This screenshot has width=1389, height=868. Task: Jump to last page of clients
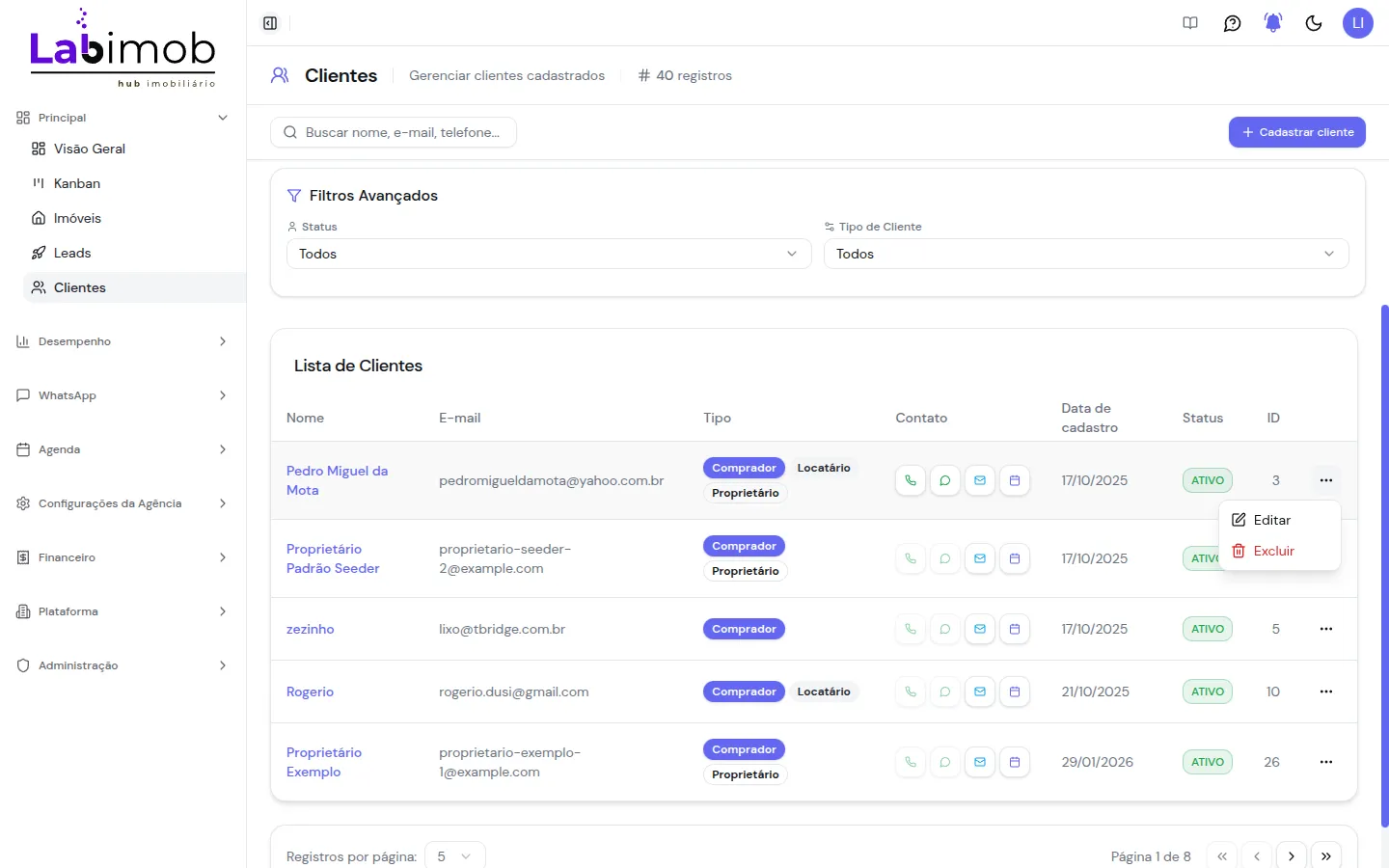1326,856
